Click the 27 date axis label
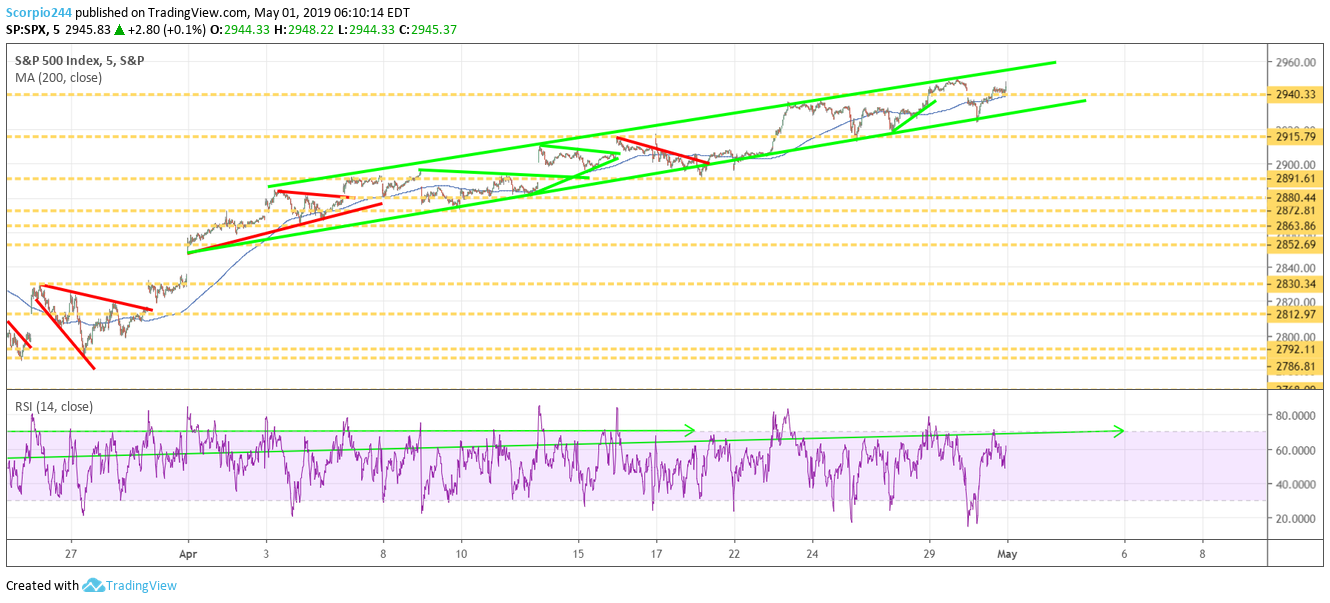 tap(71, 552)
